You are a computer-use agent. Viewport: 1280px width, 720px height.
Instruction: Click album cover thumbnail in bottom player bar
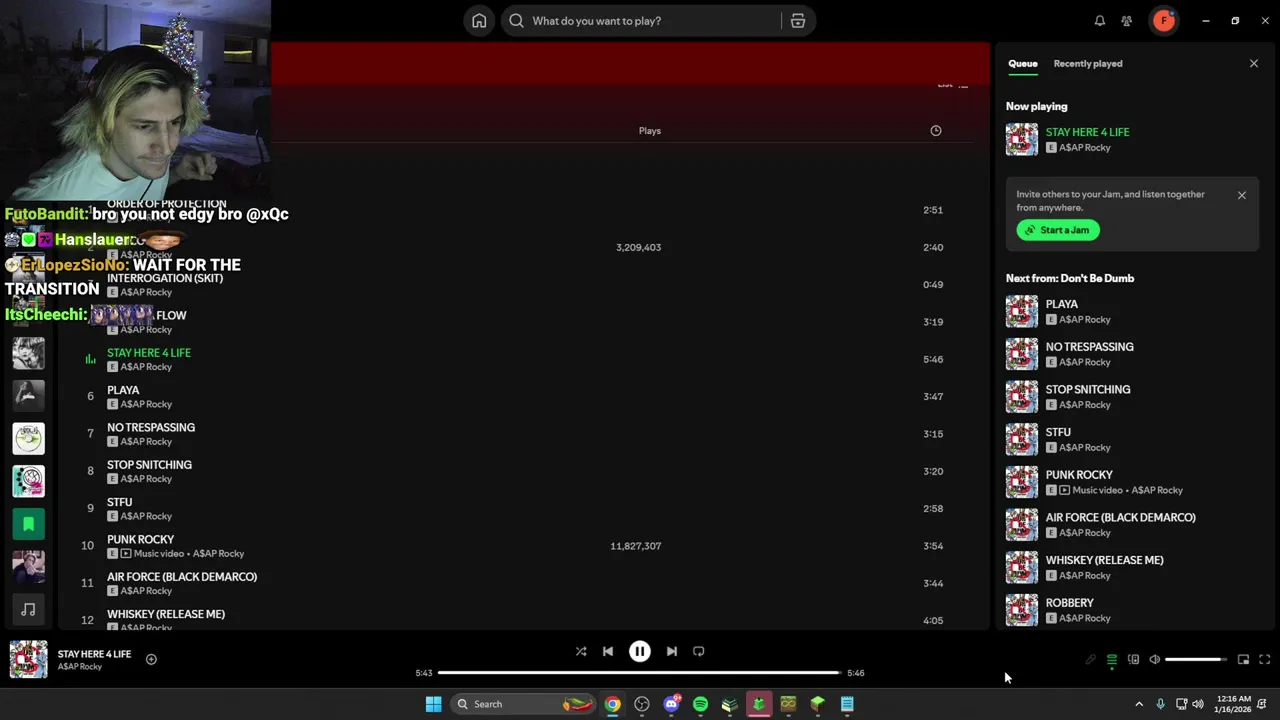28,659
